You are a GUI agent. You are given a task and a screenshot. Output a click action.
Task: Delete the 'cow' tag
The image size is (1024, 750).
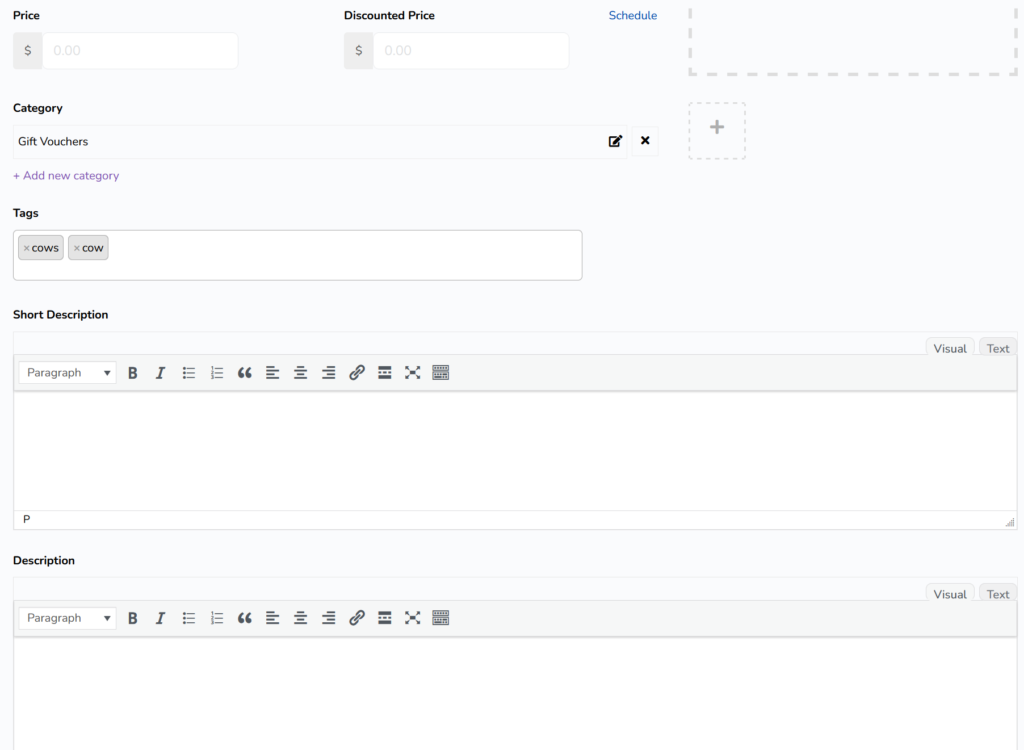77,248
